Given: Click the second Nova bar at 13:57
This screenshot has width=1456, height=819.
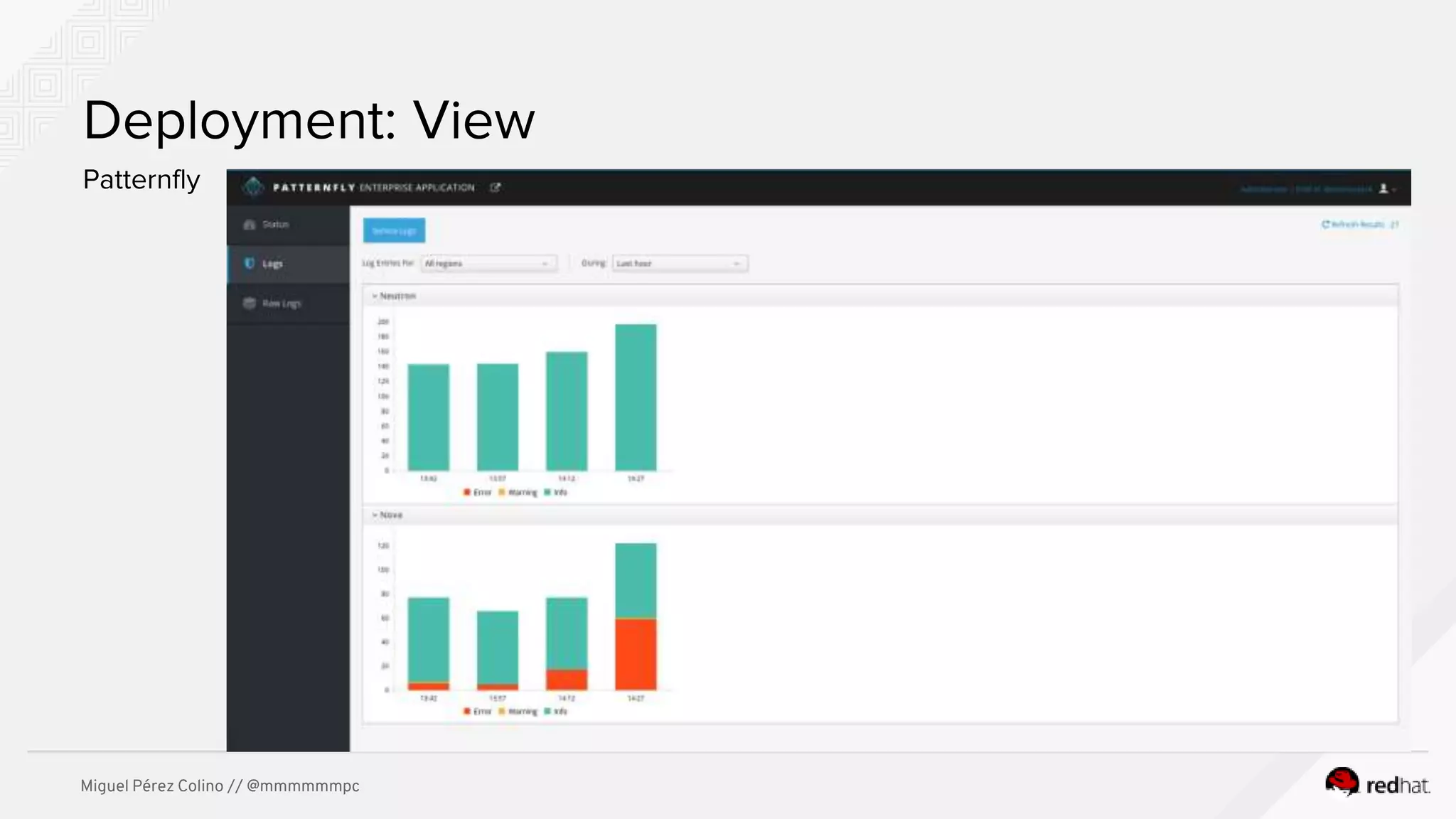Looking at the screenshot, I should pos(498,651).
